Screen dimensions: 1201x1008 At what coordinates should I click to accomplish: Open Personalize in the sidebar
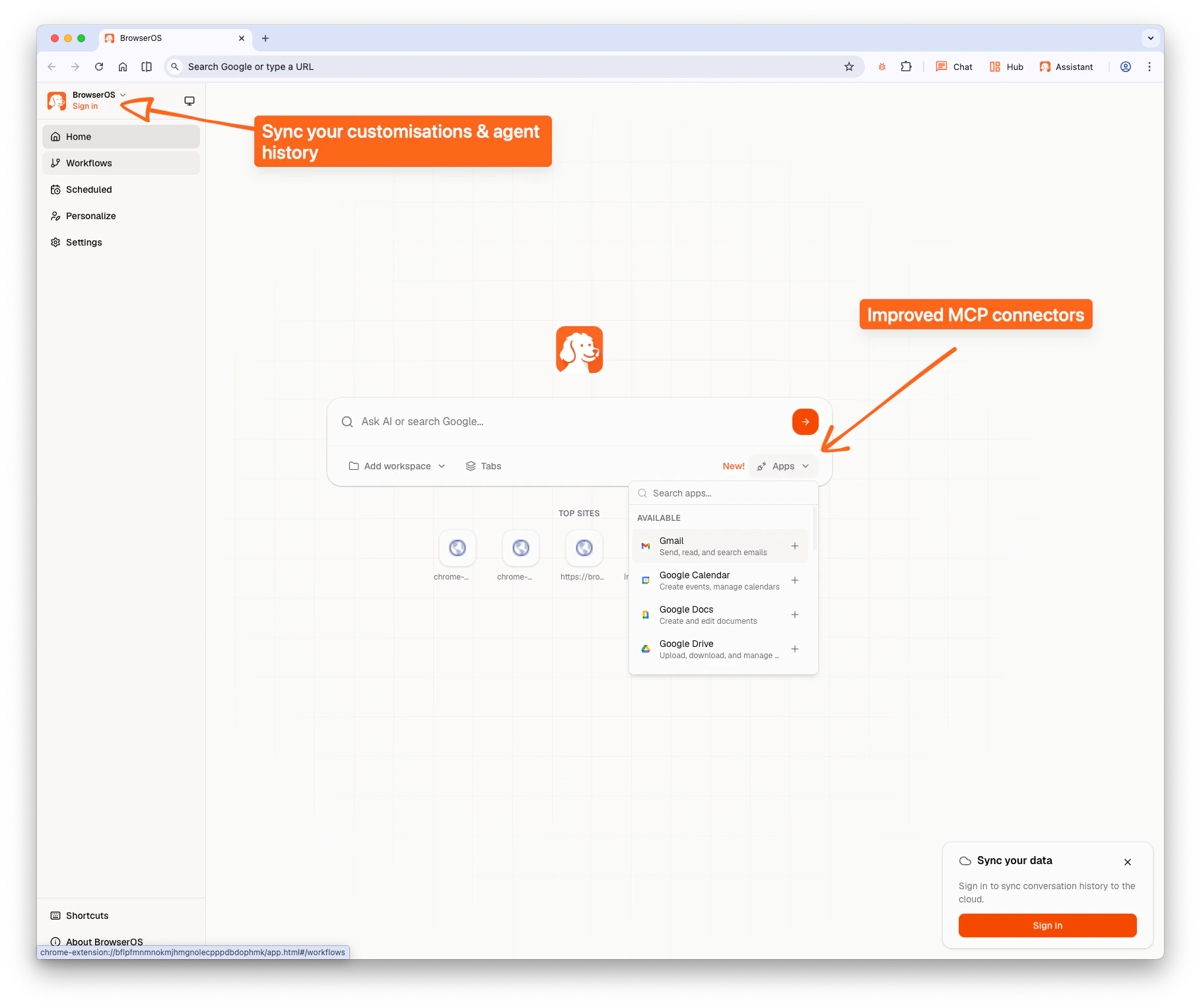coord(90,215)
